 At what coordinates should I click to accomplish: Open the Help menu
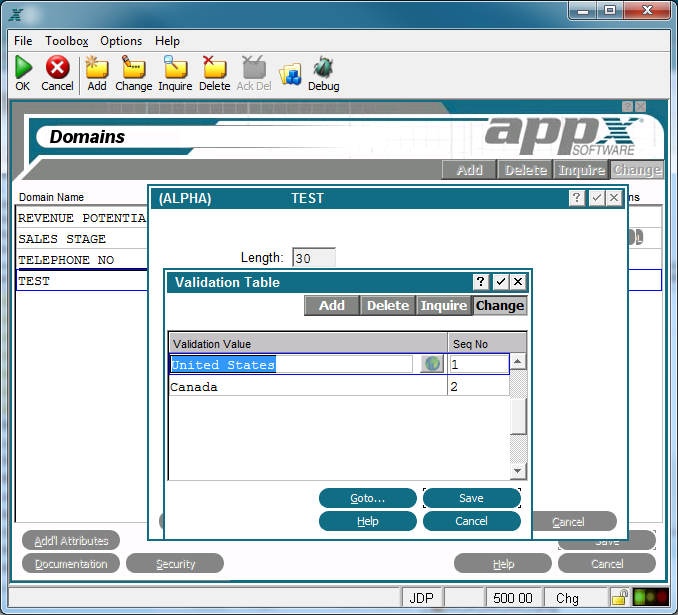click(167, 41)
